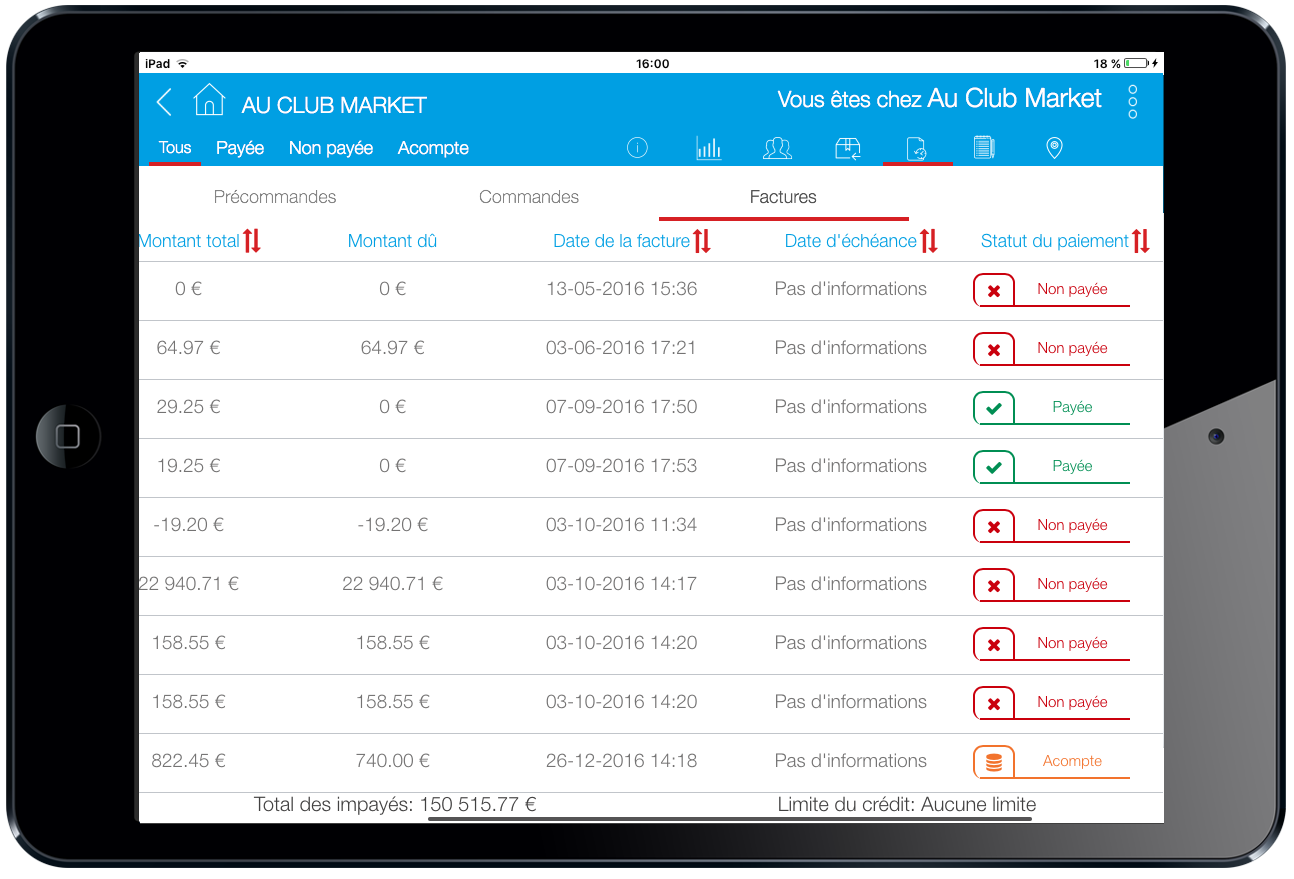
Task: Click the red X icon on the 13-05-2016 invoice
Action: click(994, 291)
